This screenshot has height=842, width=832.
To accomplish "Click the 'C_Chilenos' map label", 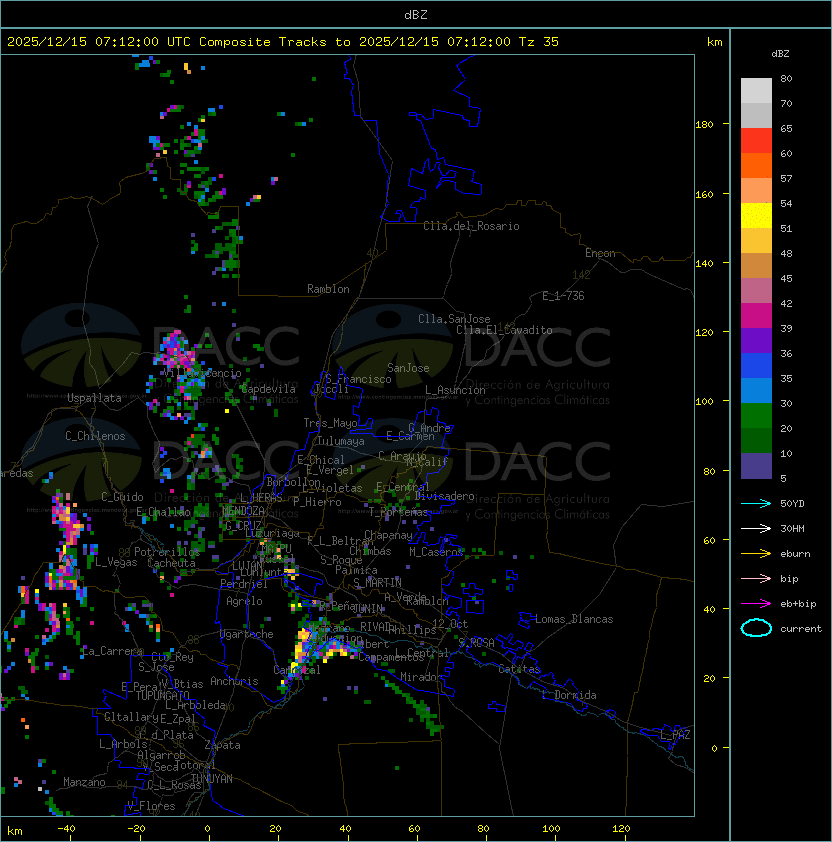I will coord(95,436).
